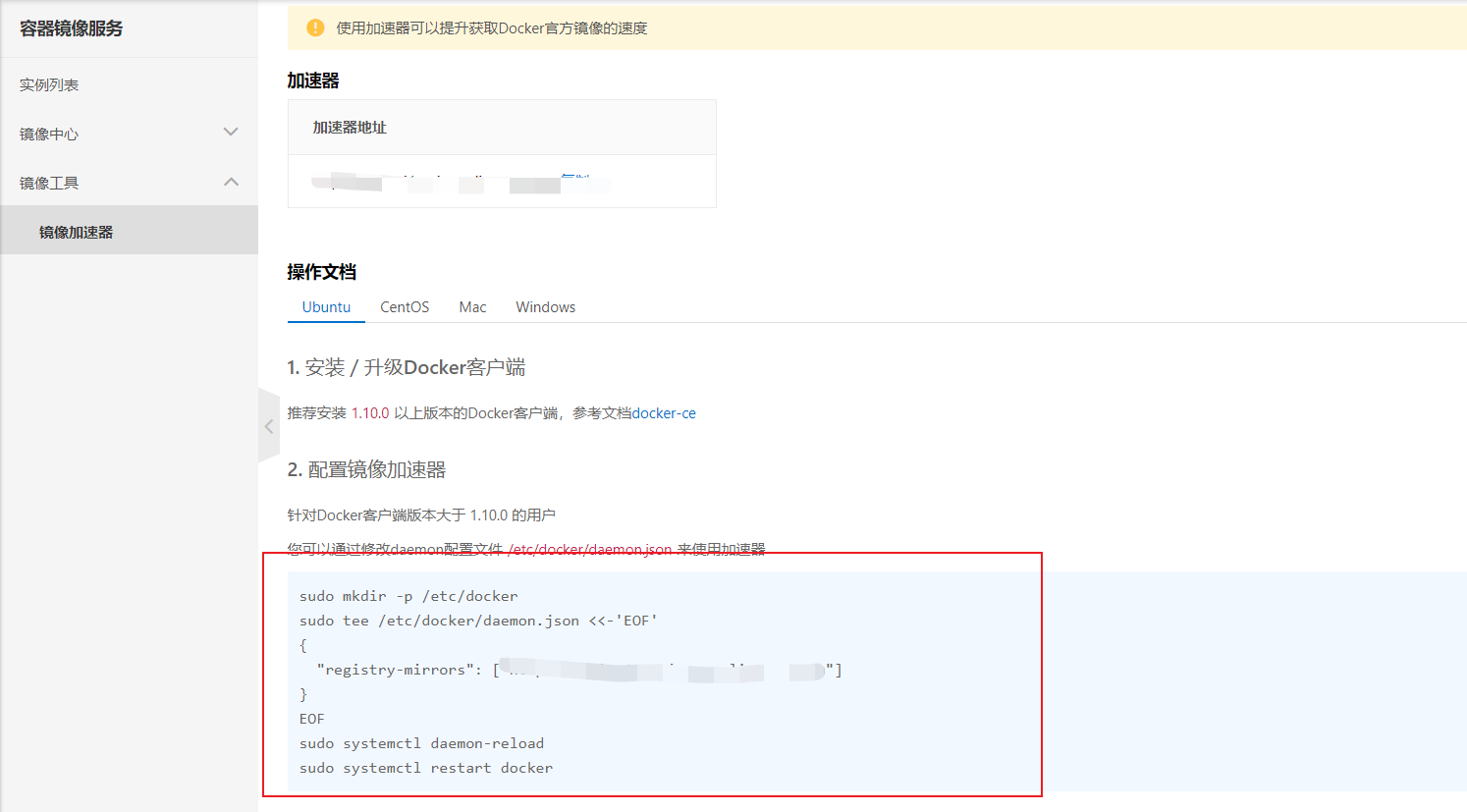1467x812 pixels.
Task: Click the 容器镜像服务 title
Action: [72, 28]
